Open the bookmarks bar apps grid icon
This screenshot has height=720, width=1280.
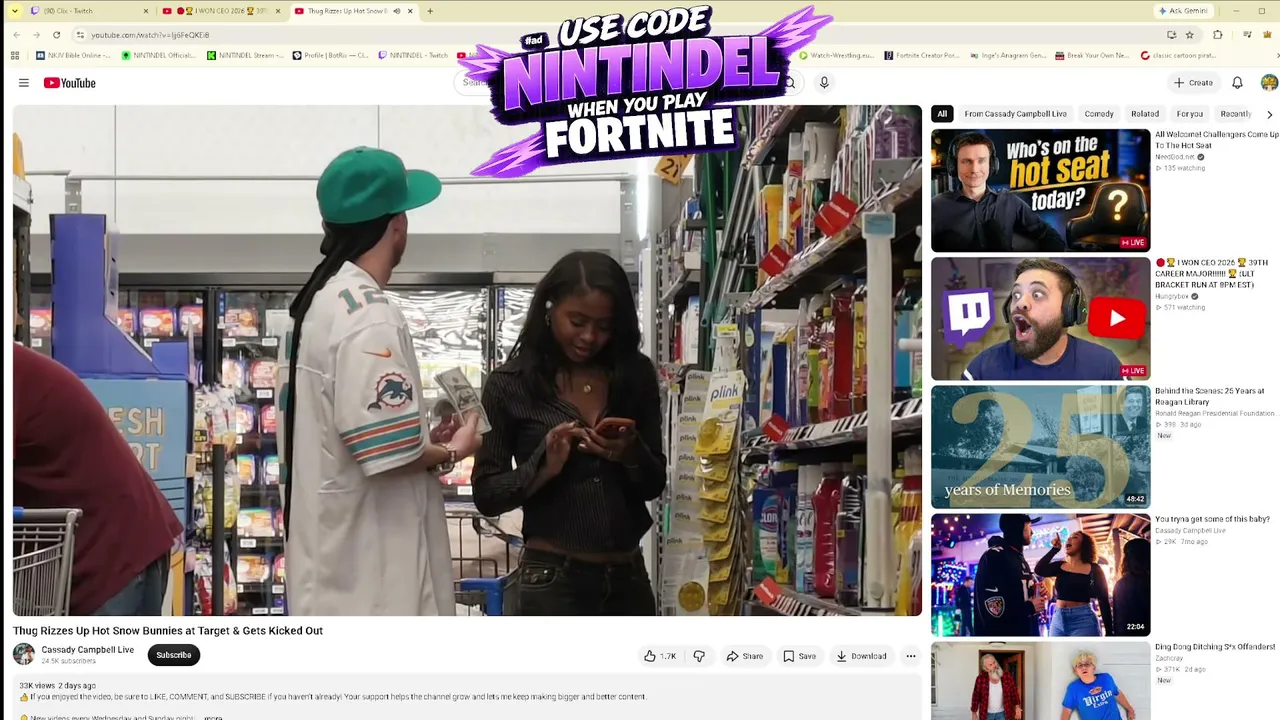(x=15, y=55)
